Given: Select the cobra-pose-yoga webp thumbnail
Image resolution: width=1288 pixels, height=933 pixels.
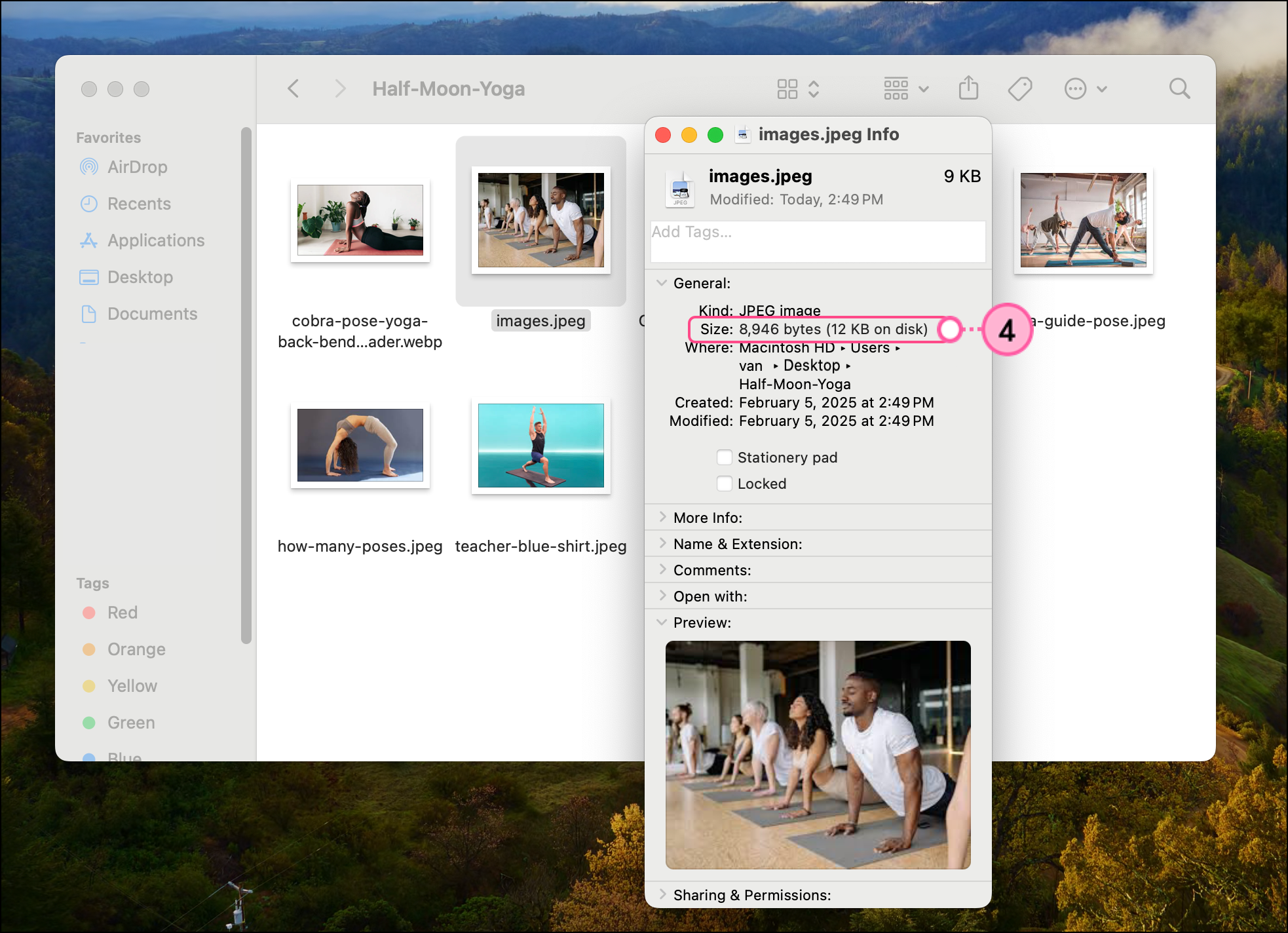Looking at the screenshot, I should pyautogui.click(x=360, y=220).
